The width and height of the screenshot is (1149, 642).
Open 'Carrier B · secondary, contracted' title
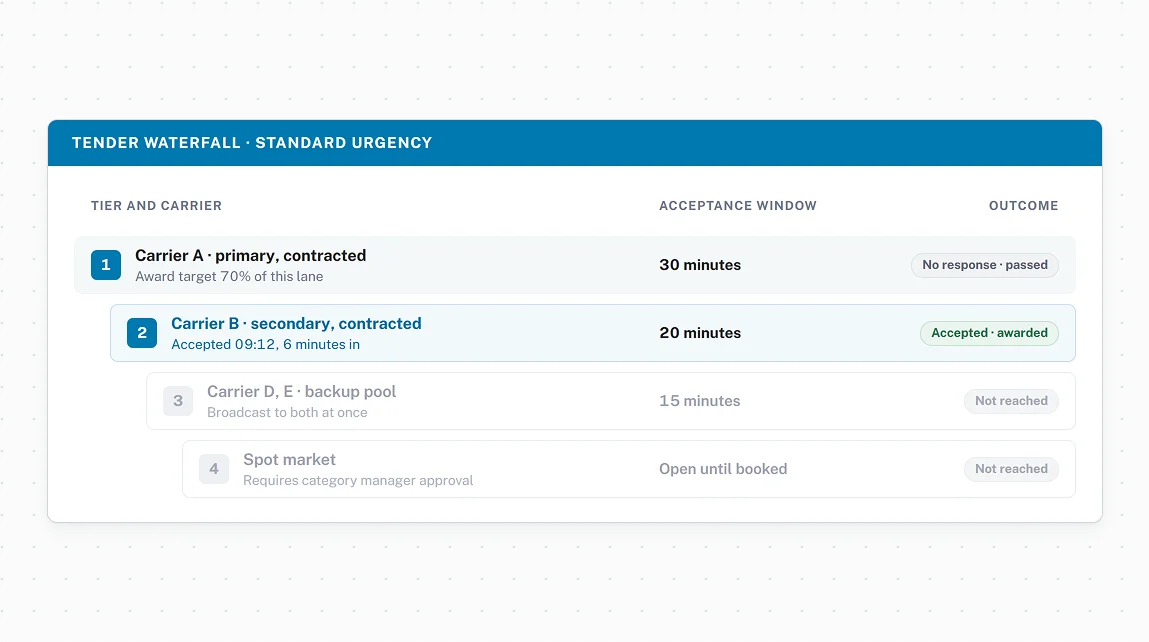coord(296,324)
